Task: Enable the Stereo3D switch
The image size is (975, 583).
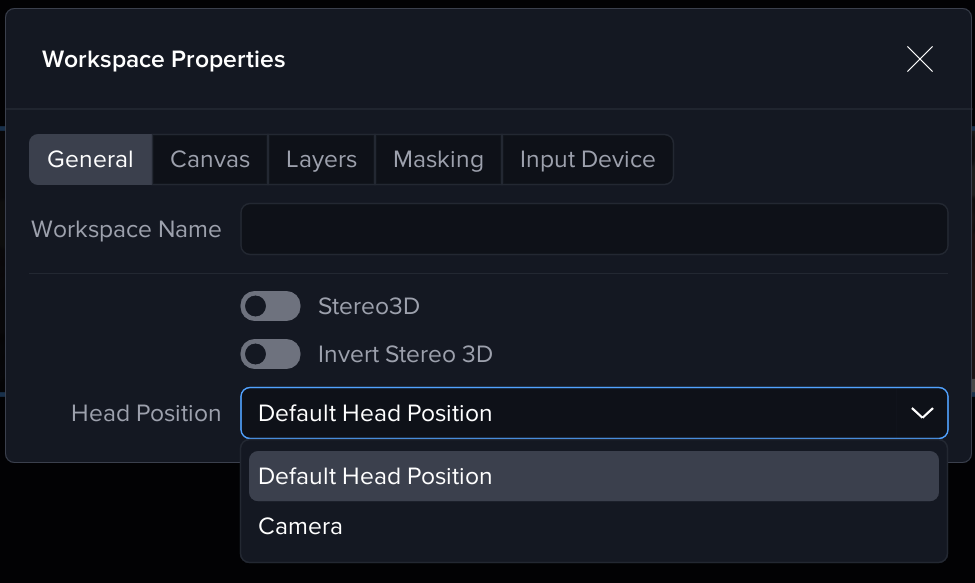Action: 270,306
